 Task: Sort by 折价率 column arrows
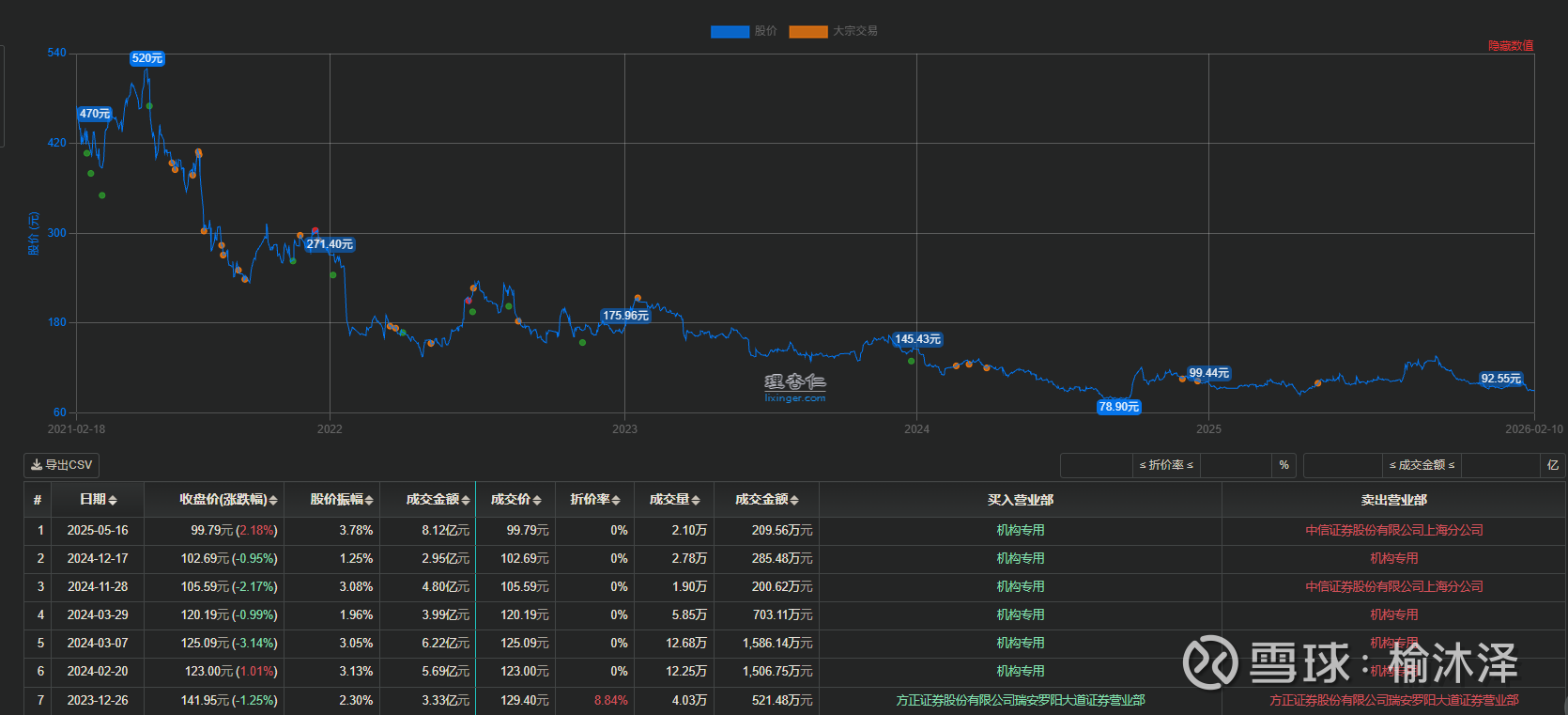pos(616,500)
